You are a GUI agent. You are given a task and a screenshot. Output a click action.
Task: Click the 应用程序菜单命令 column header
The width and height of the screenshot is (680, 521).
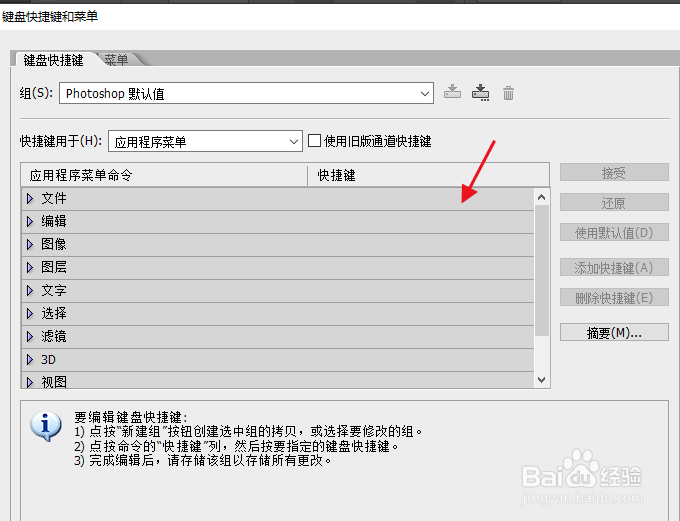164,175
